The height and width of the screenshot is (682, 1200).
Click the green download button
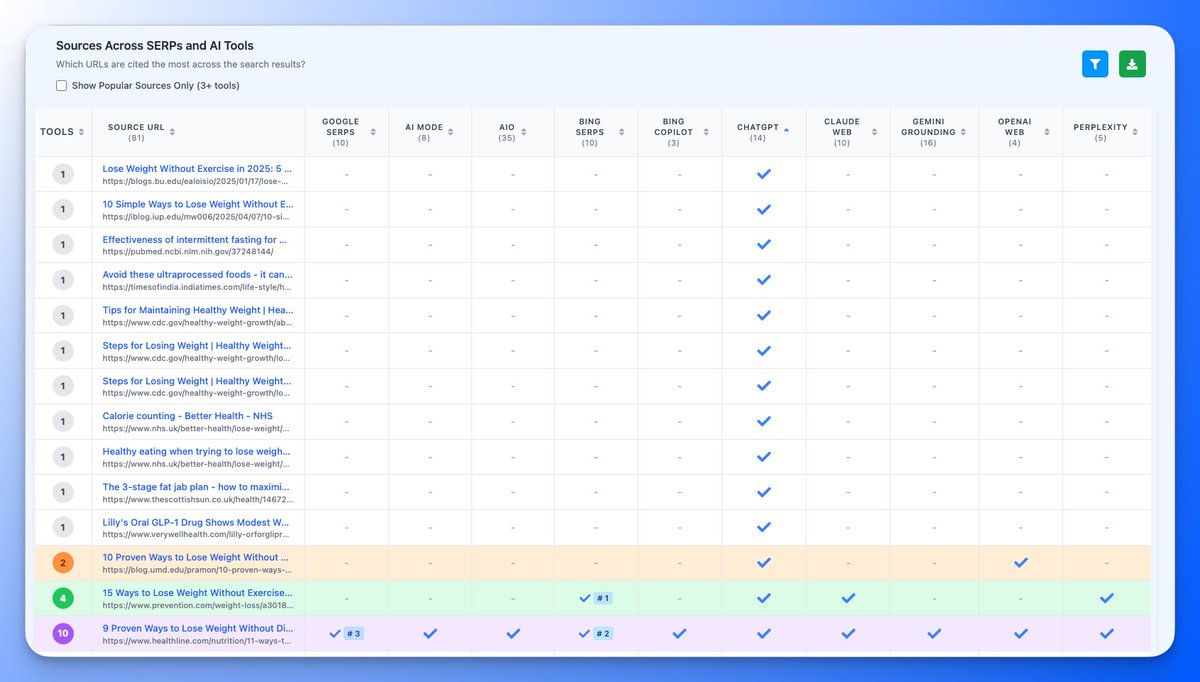click(x=1132, y=64)
